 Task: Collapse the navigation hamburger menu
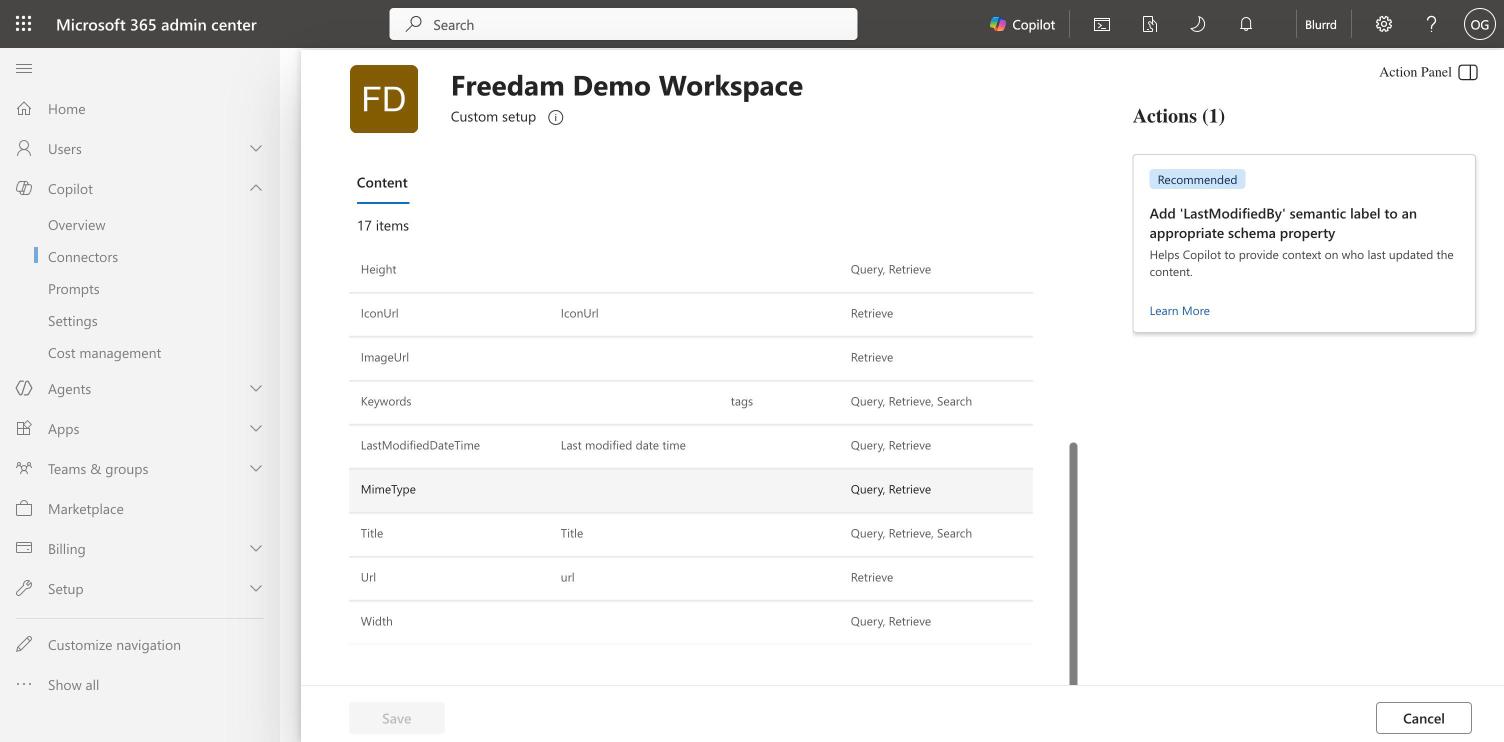(24, 68)
